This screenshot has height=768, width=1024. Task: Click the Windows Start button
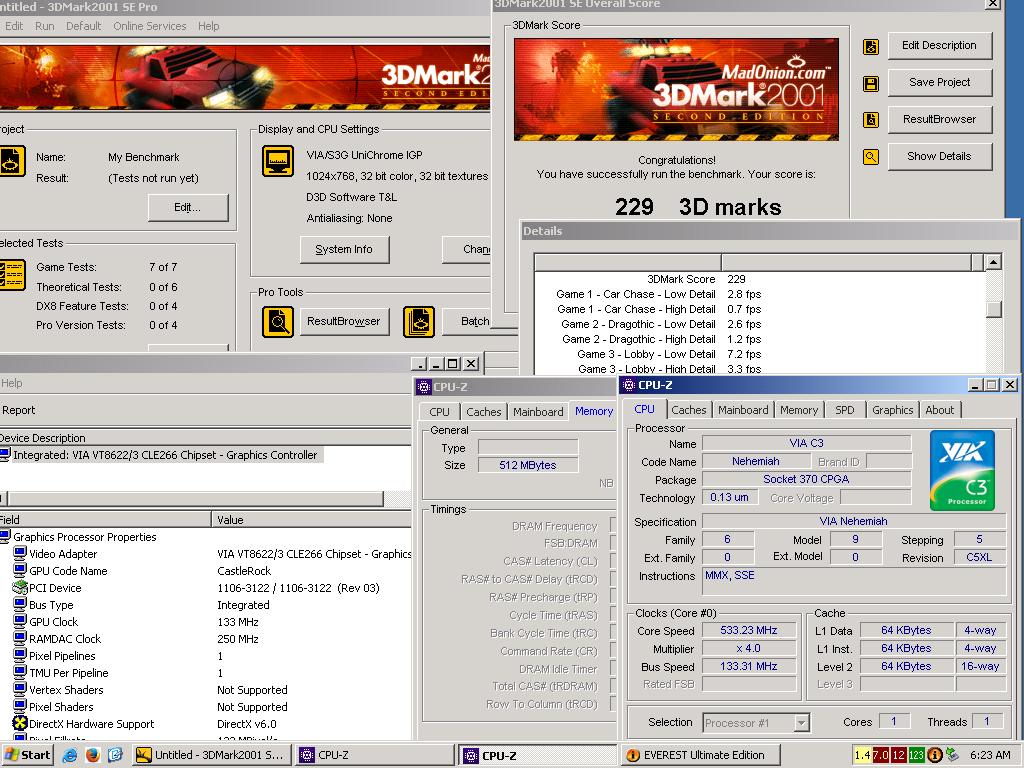click(27, 755)
